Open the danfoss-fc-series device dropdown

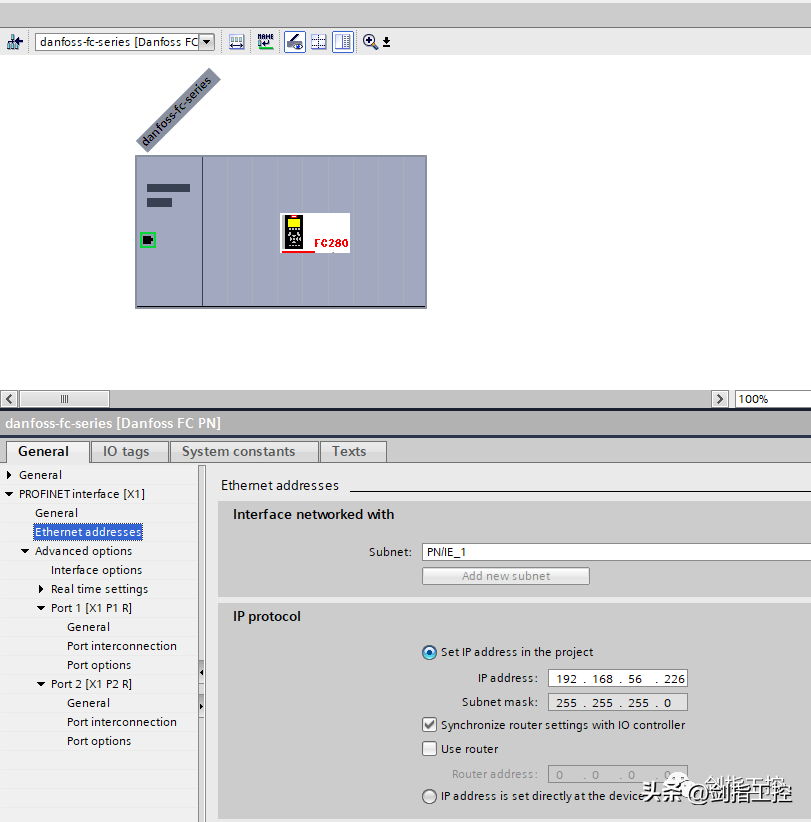coord(206,42)
